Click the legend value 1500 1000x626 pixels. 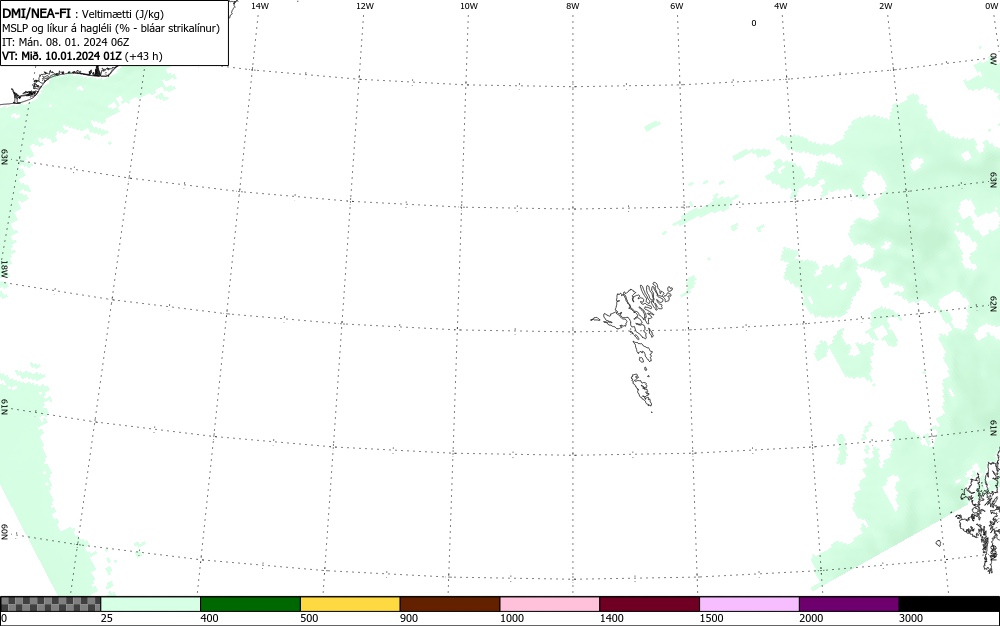tap(711, 618)
